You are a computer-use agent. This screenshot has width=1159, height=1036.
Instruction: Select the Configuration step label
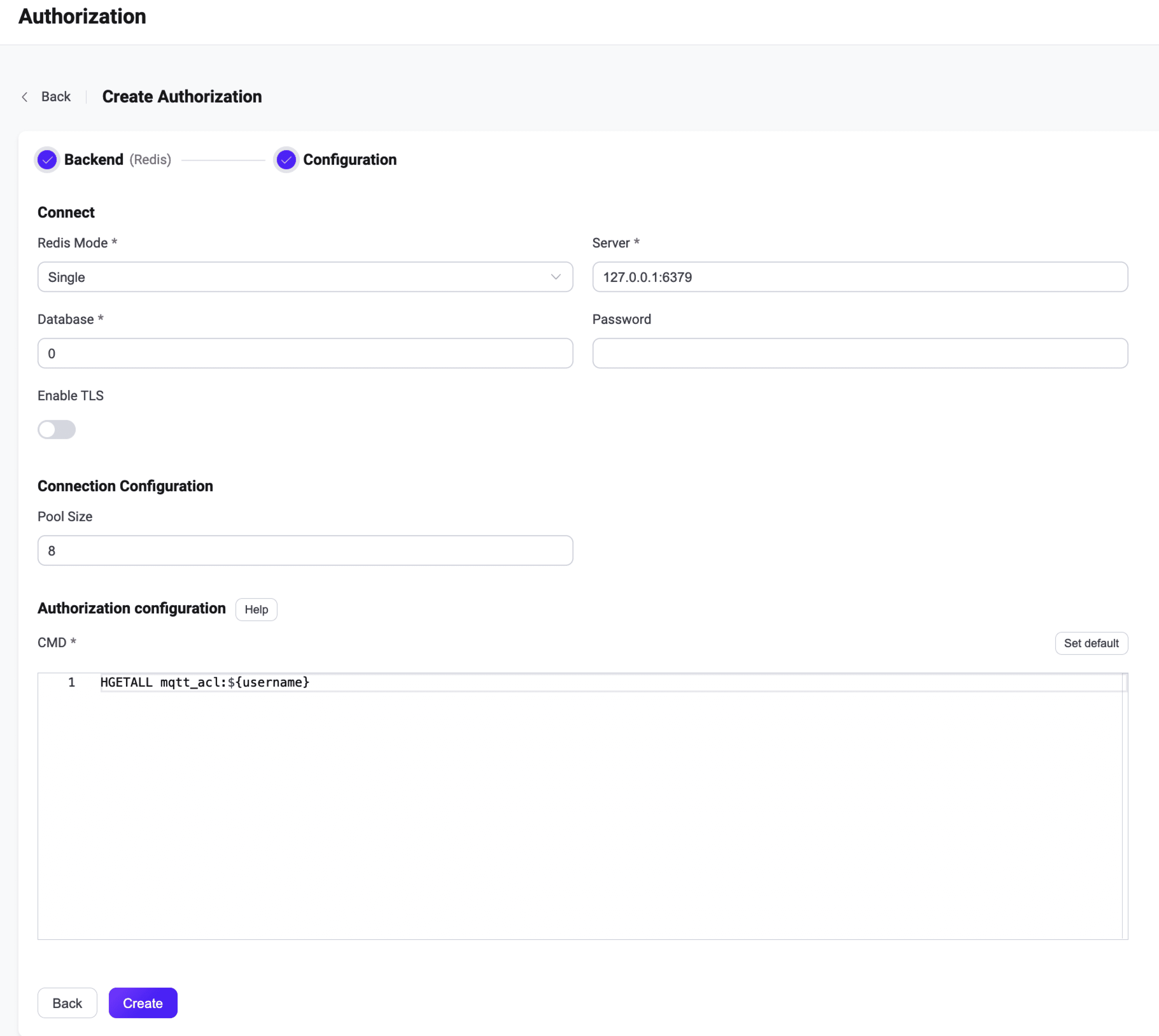tap(349, 160)
